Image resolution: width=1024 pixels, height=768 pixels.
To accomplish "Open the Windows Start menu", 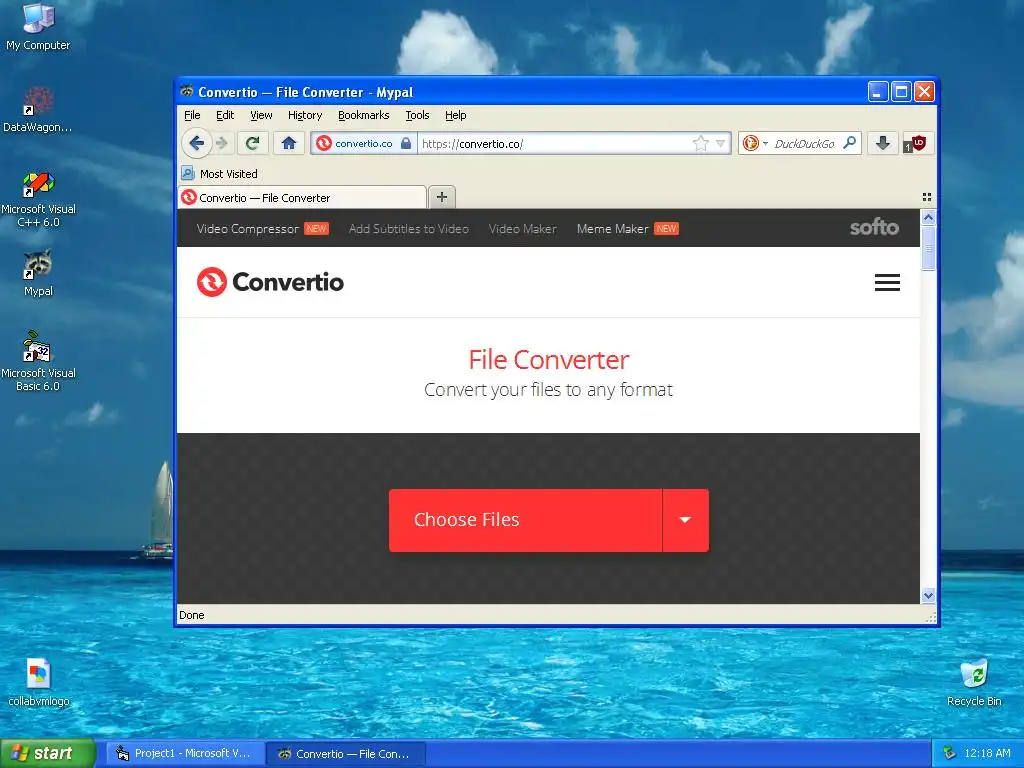I will point(48,753).
